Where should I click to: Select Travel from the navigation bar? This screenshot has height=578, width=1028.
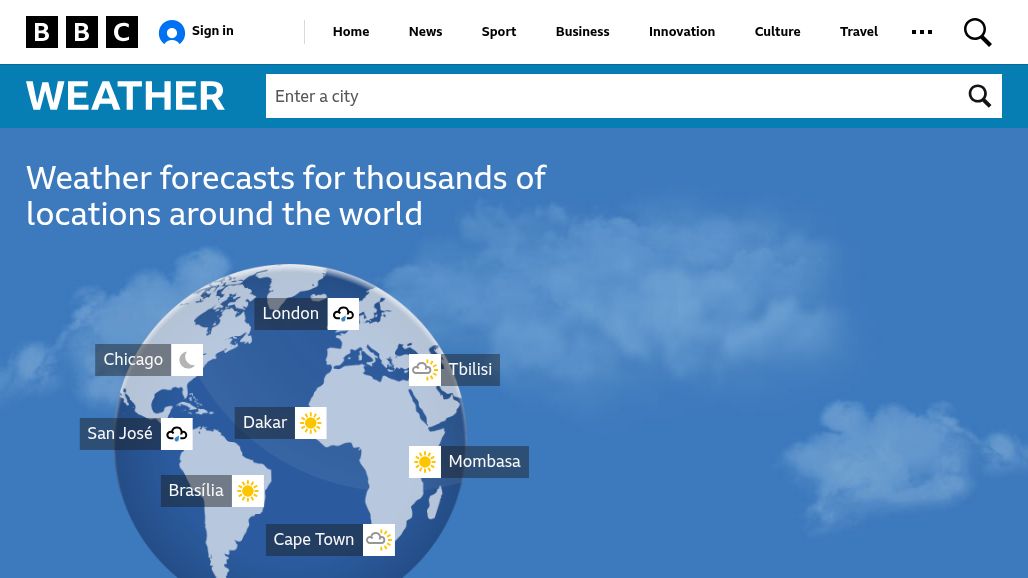[859, 32]
